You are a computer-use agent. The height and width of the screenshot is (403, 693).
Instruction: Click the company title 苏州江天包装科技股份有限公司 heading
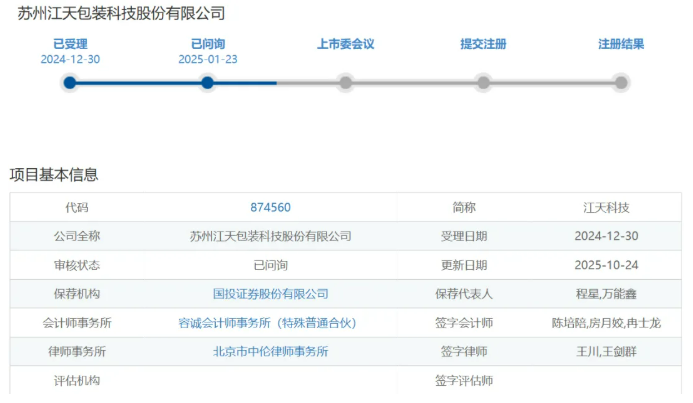coord(121,14)
